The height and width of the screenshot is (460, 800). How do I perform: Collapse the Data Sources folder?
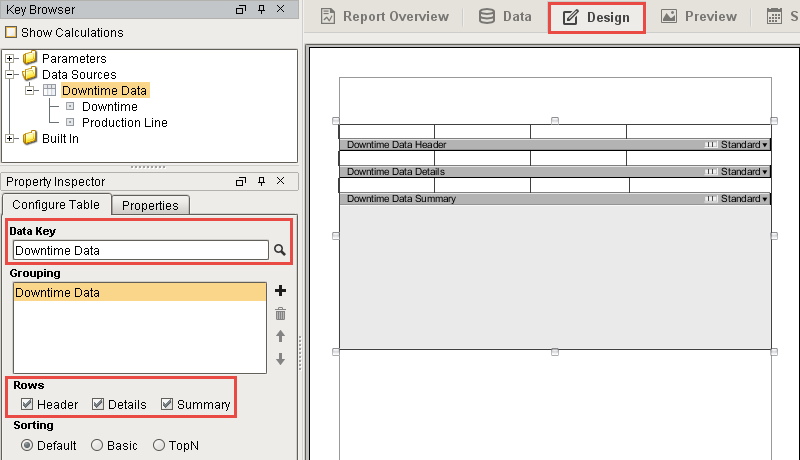(x=9, y=74)
